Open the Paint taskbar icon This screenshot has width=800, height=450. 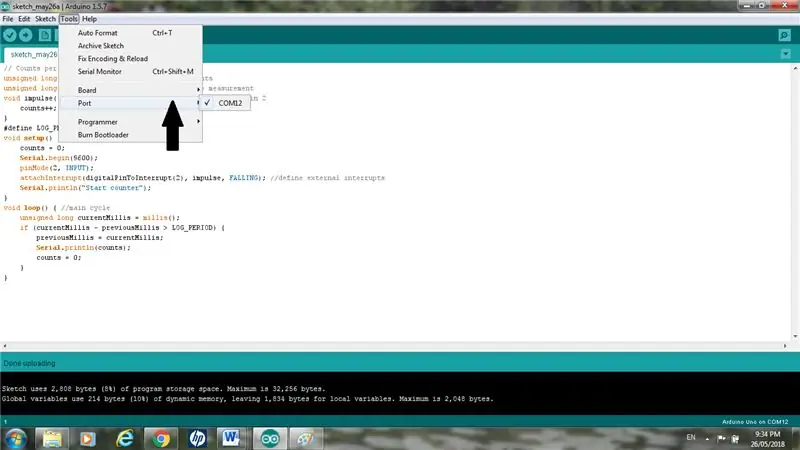(x=306, y=439)
